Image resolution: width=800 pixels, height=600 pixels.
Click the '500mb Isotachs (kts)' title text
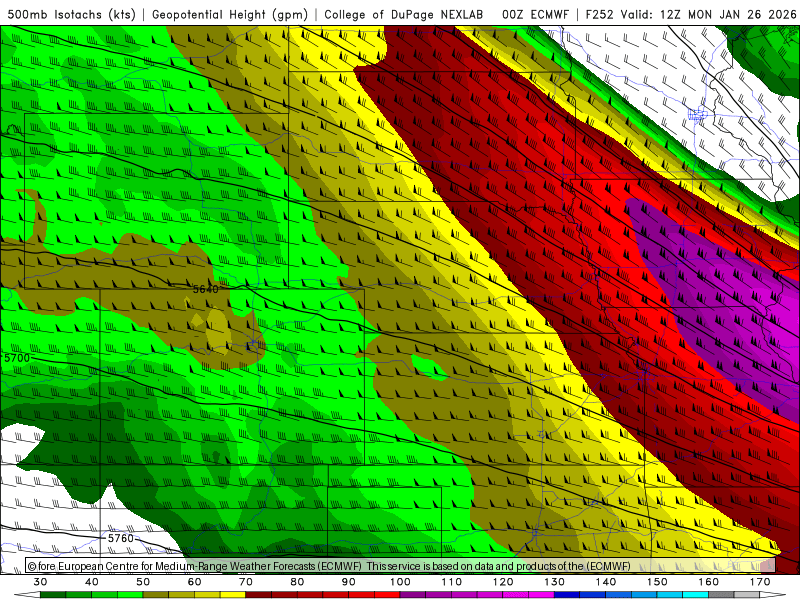pos(71,15)
